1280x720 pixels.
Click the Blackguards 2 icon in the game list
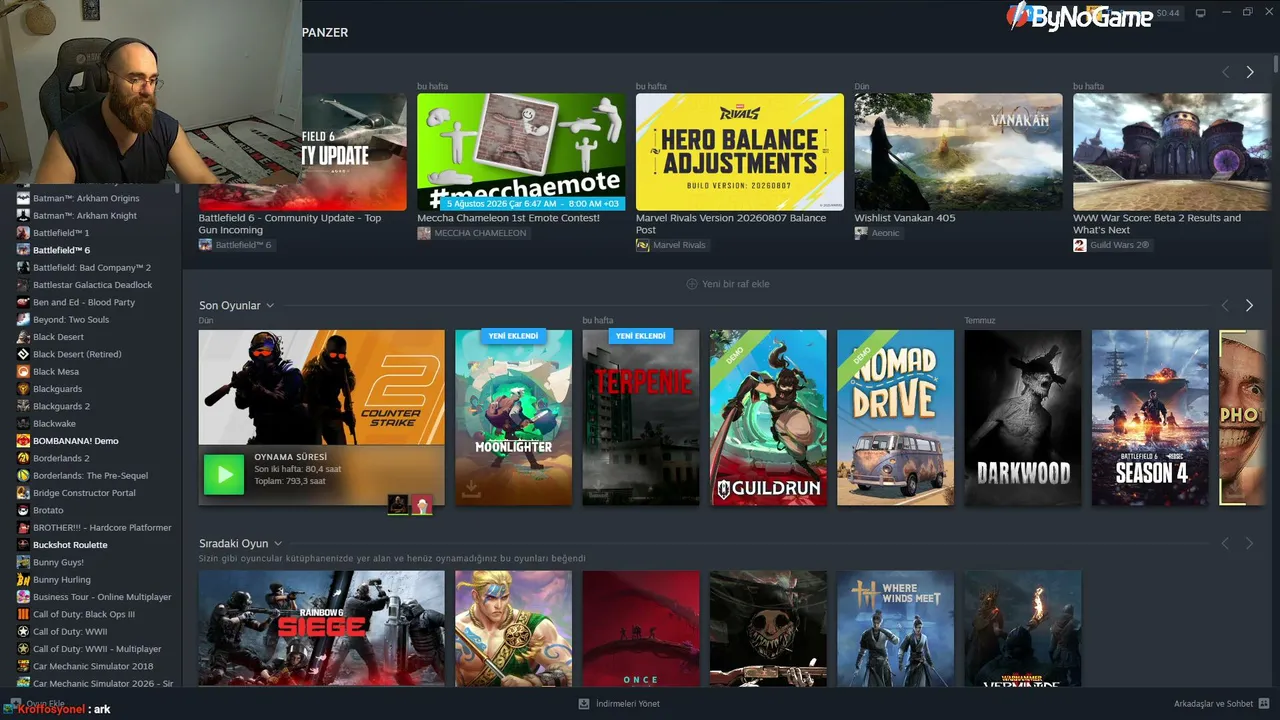pos(23,406)
